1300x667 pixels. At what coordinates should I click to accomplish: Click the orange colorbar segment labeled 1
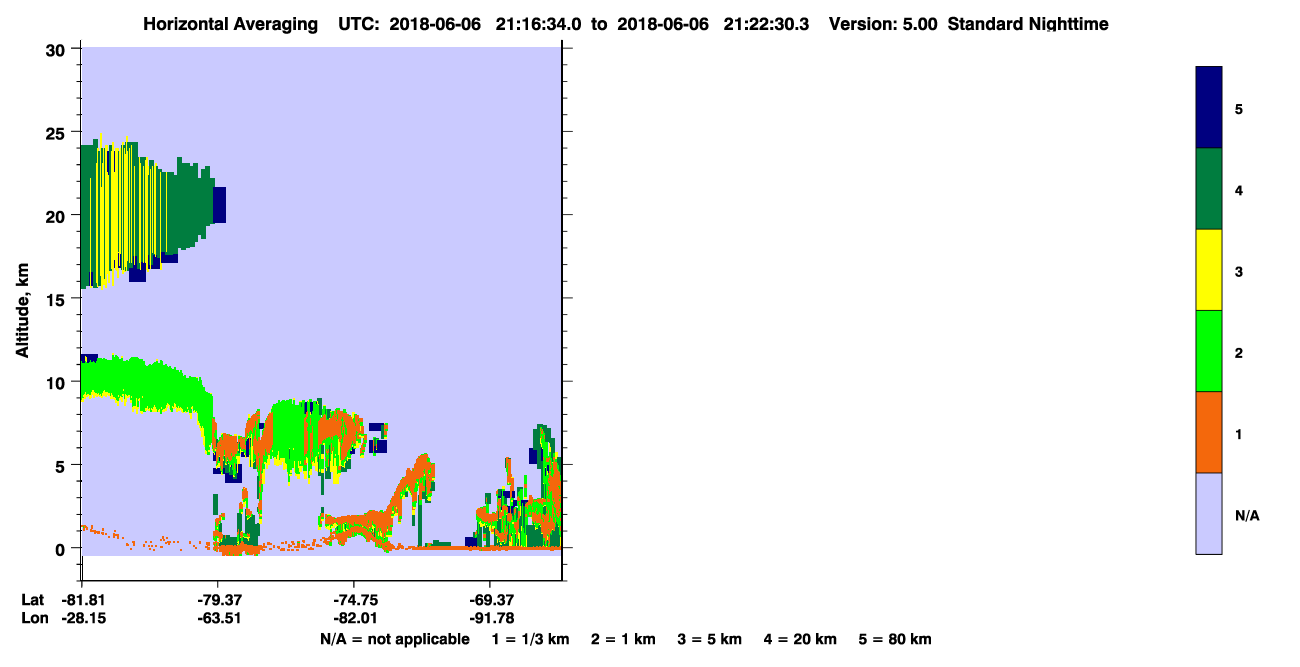(x=1209, y=432)
